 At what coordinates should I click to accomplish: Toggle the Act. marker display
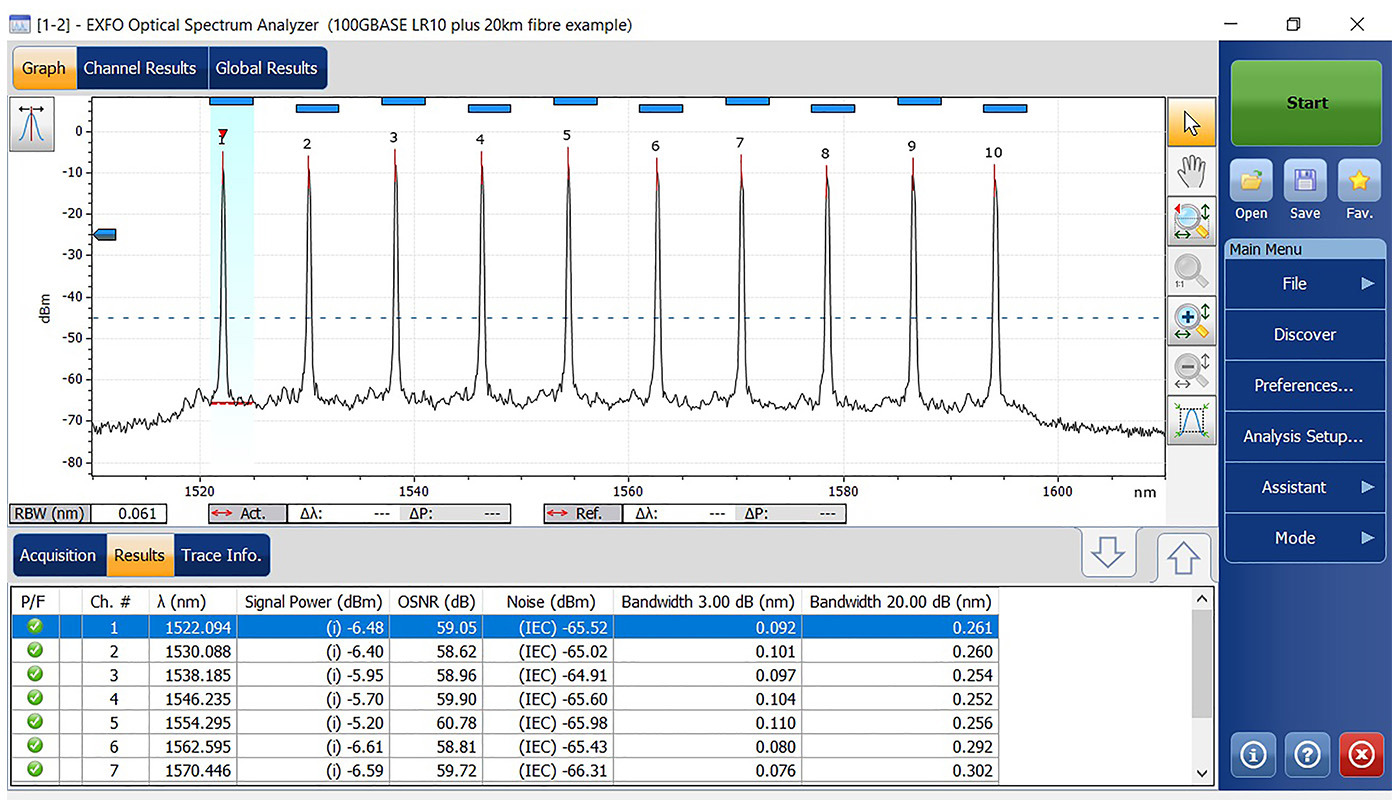248,513
